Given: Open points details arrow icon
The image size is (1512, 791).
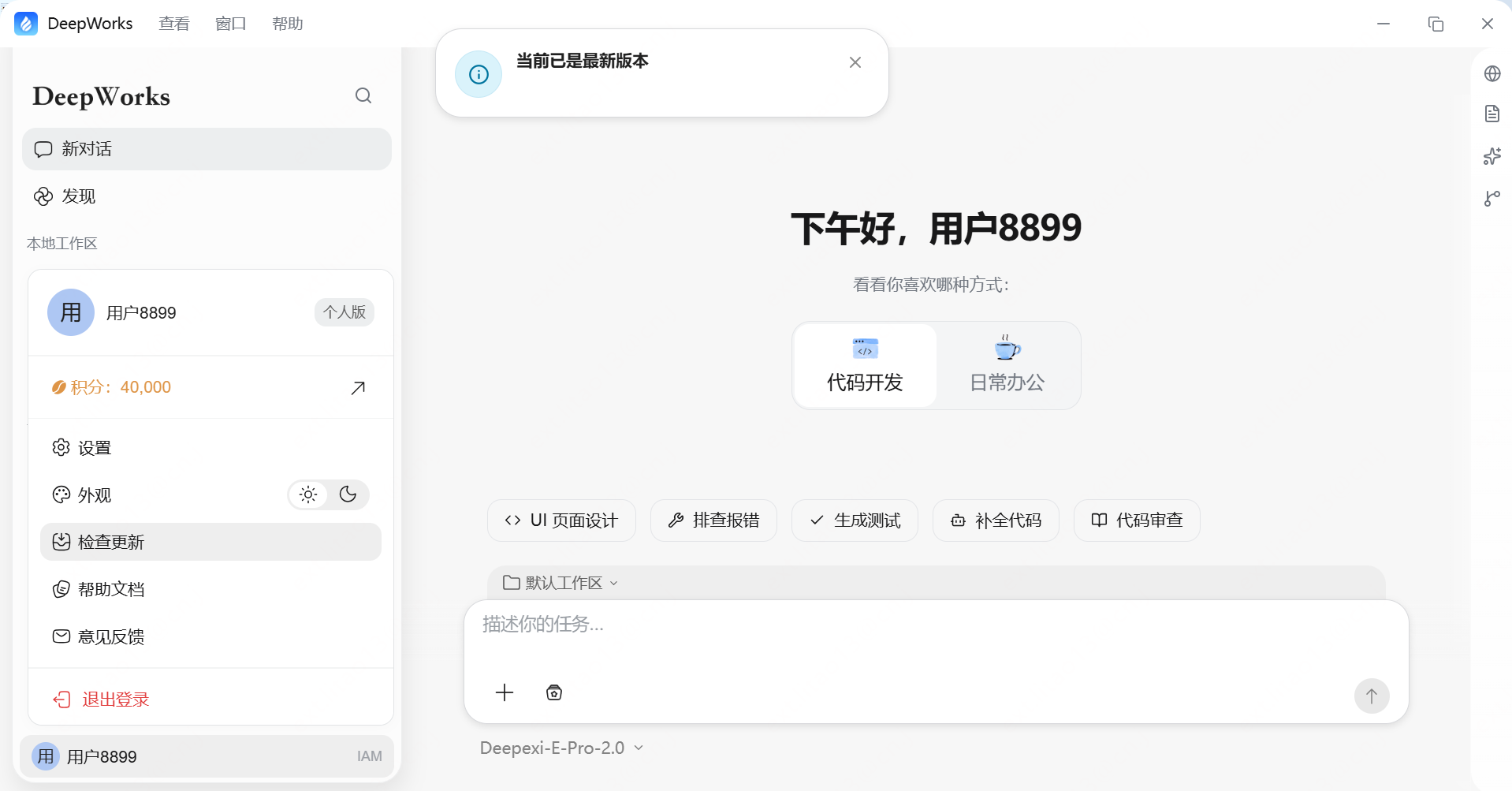Looking at the screenshot, I should click(x=358, y=387).
